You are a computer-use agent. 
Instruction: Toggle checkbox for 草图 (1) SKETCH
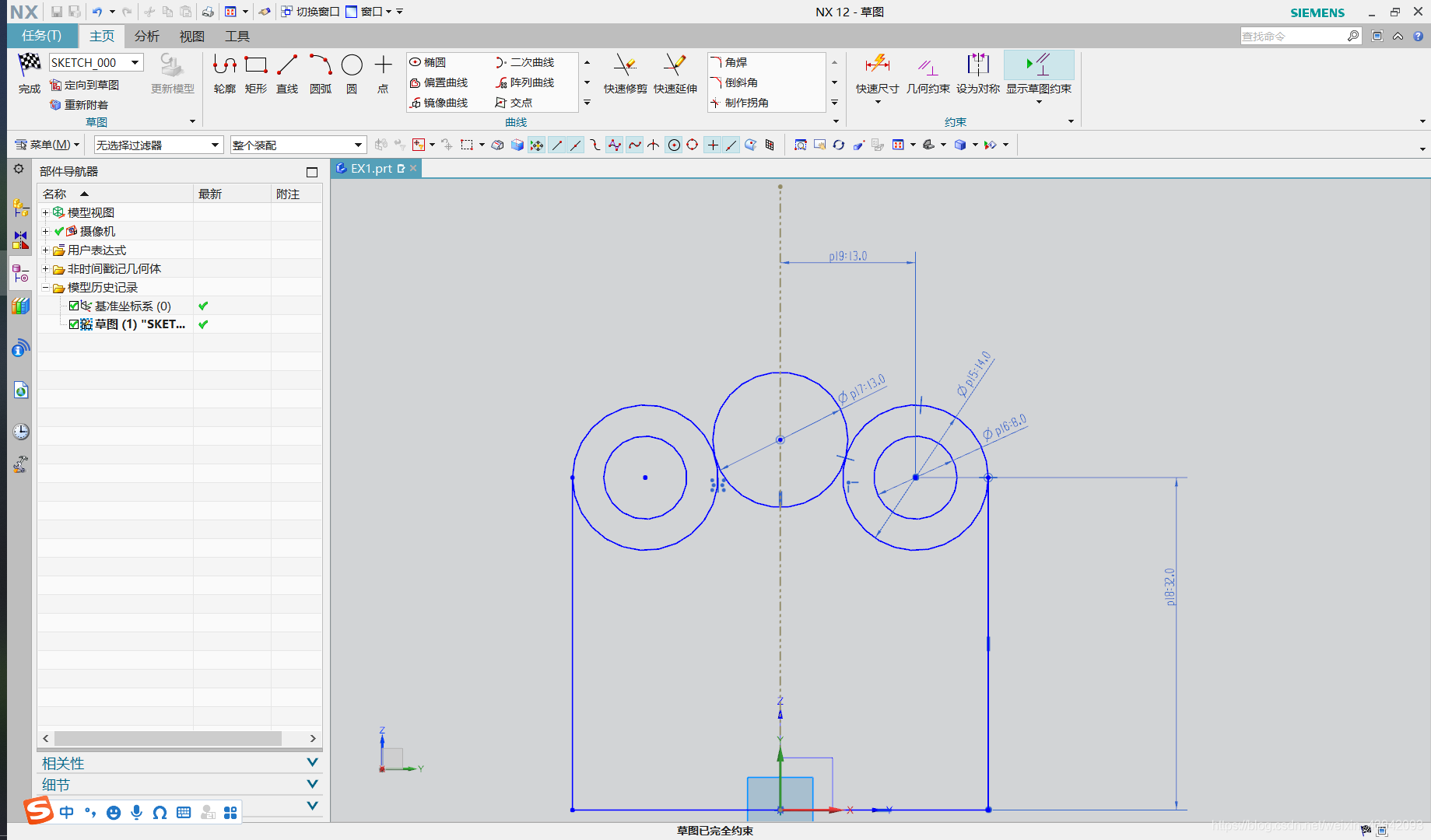pyautogui.click(x=74, y=324)
